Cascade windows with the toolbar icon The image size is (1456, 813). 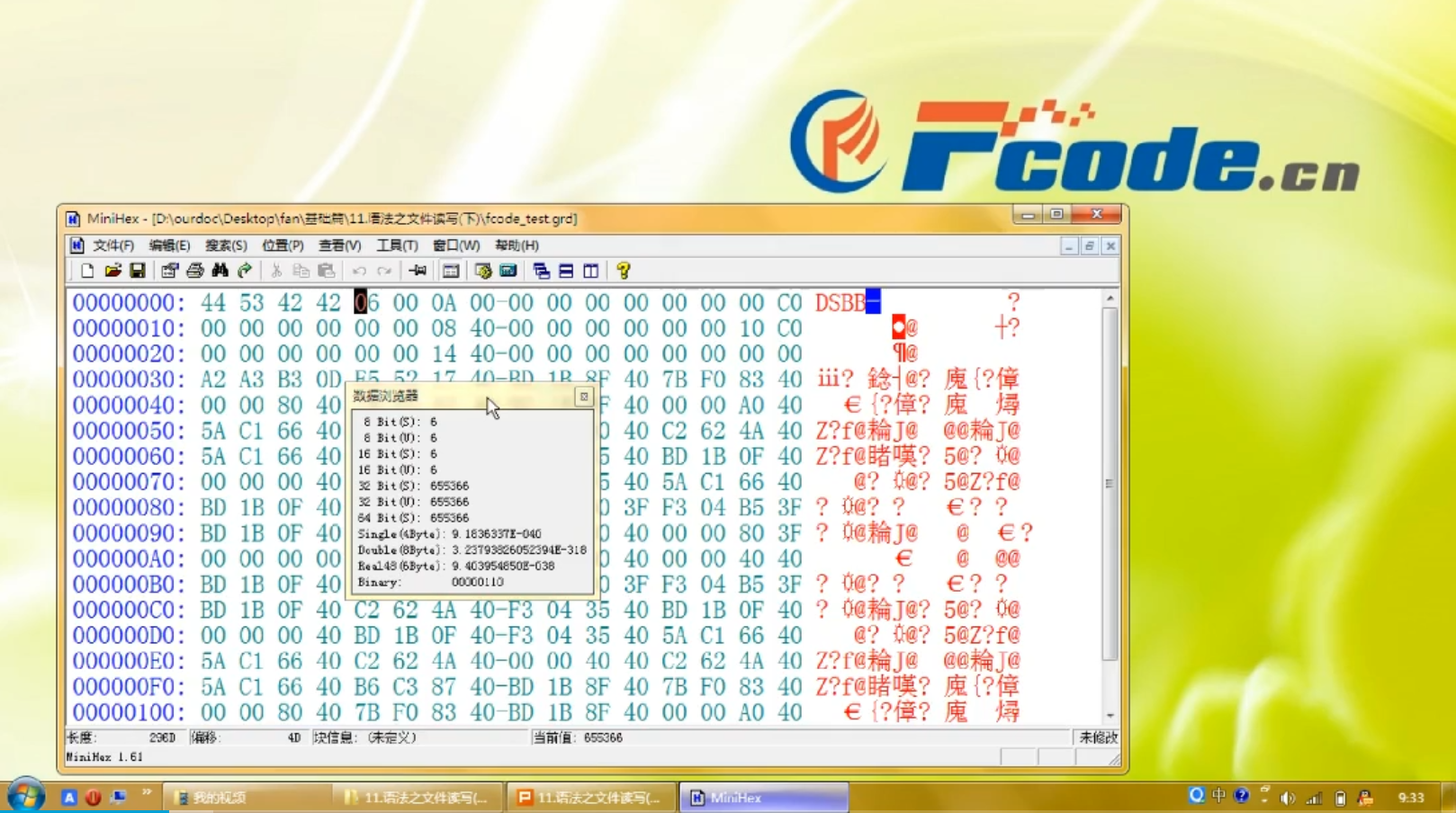[541, 271]
